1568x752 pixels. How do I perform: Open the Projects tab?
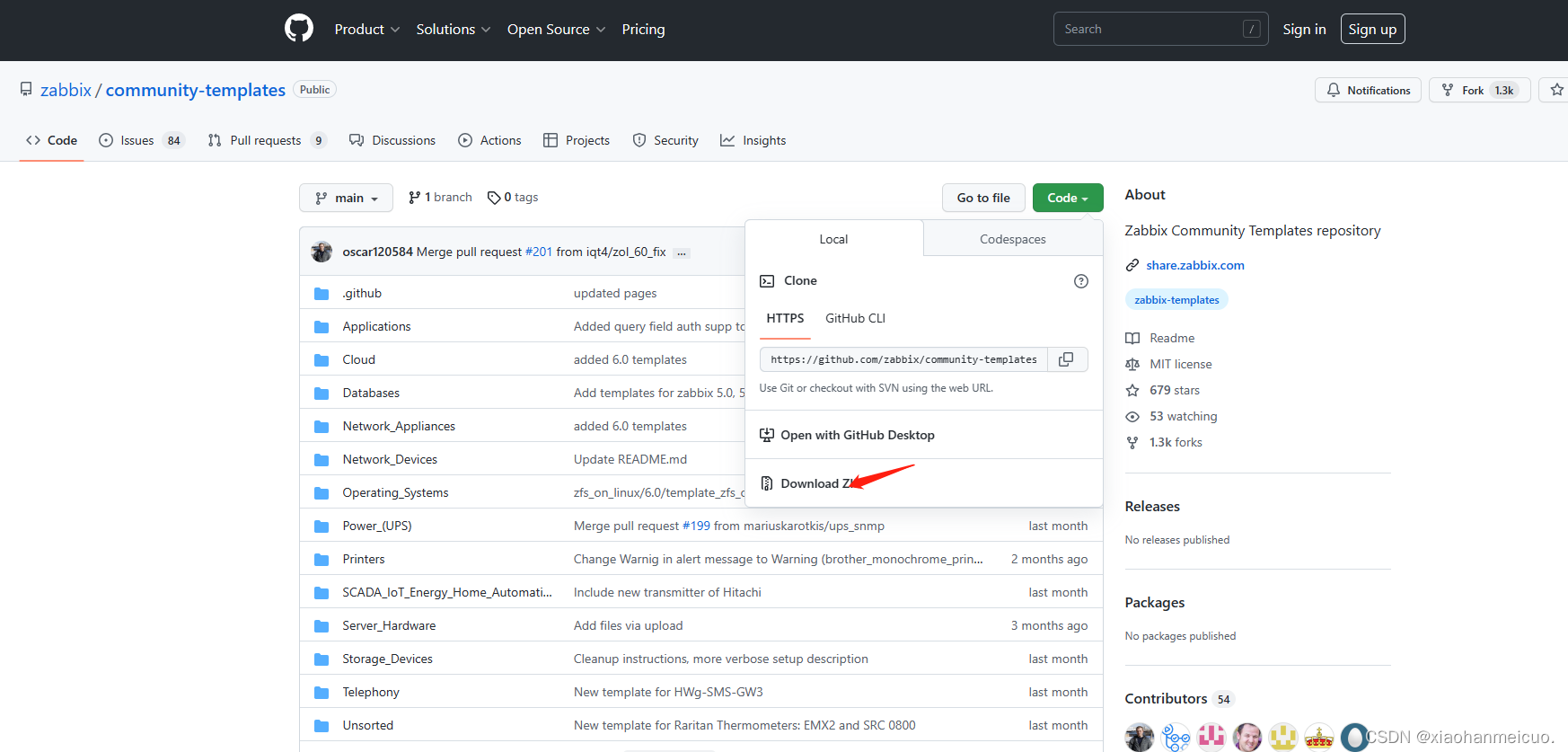[577, 140]
